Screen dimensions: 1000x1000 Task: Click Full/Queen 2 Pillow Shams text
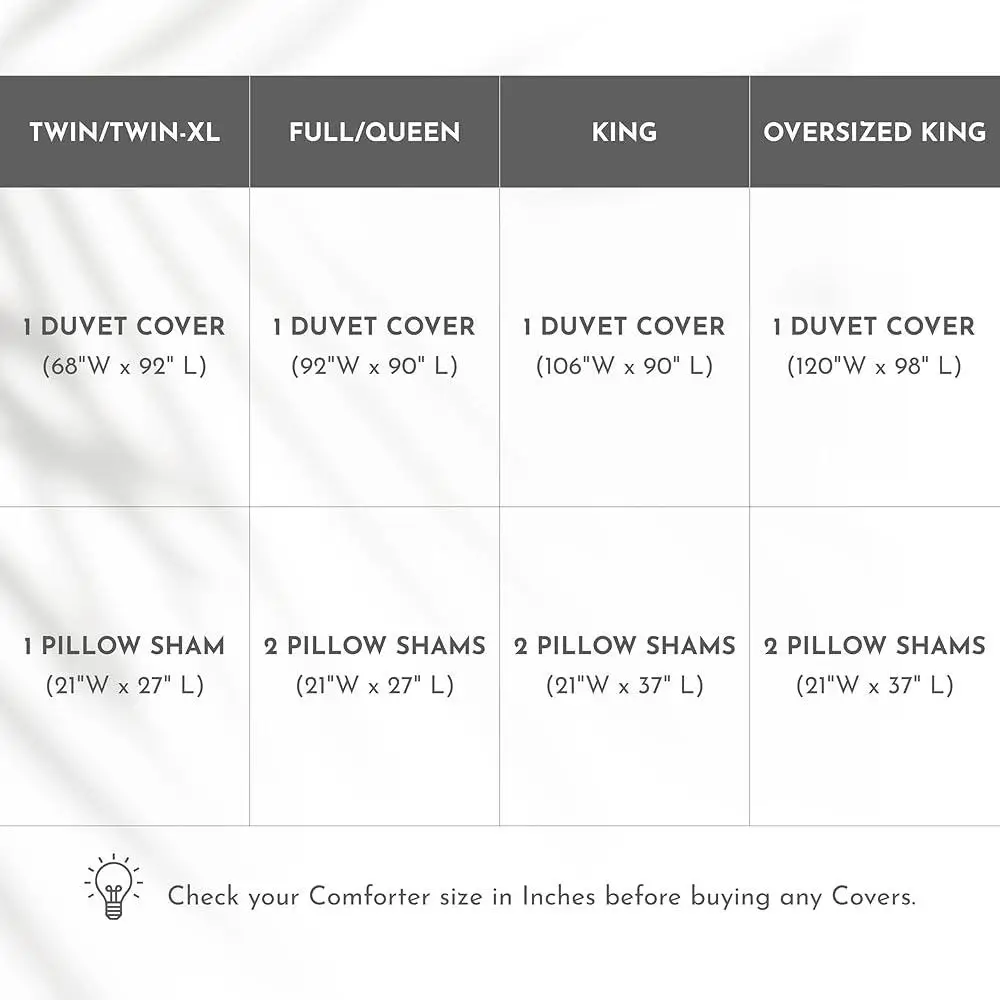[375, 646]
